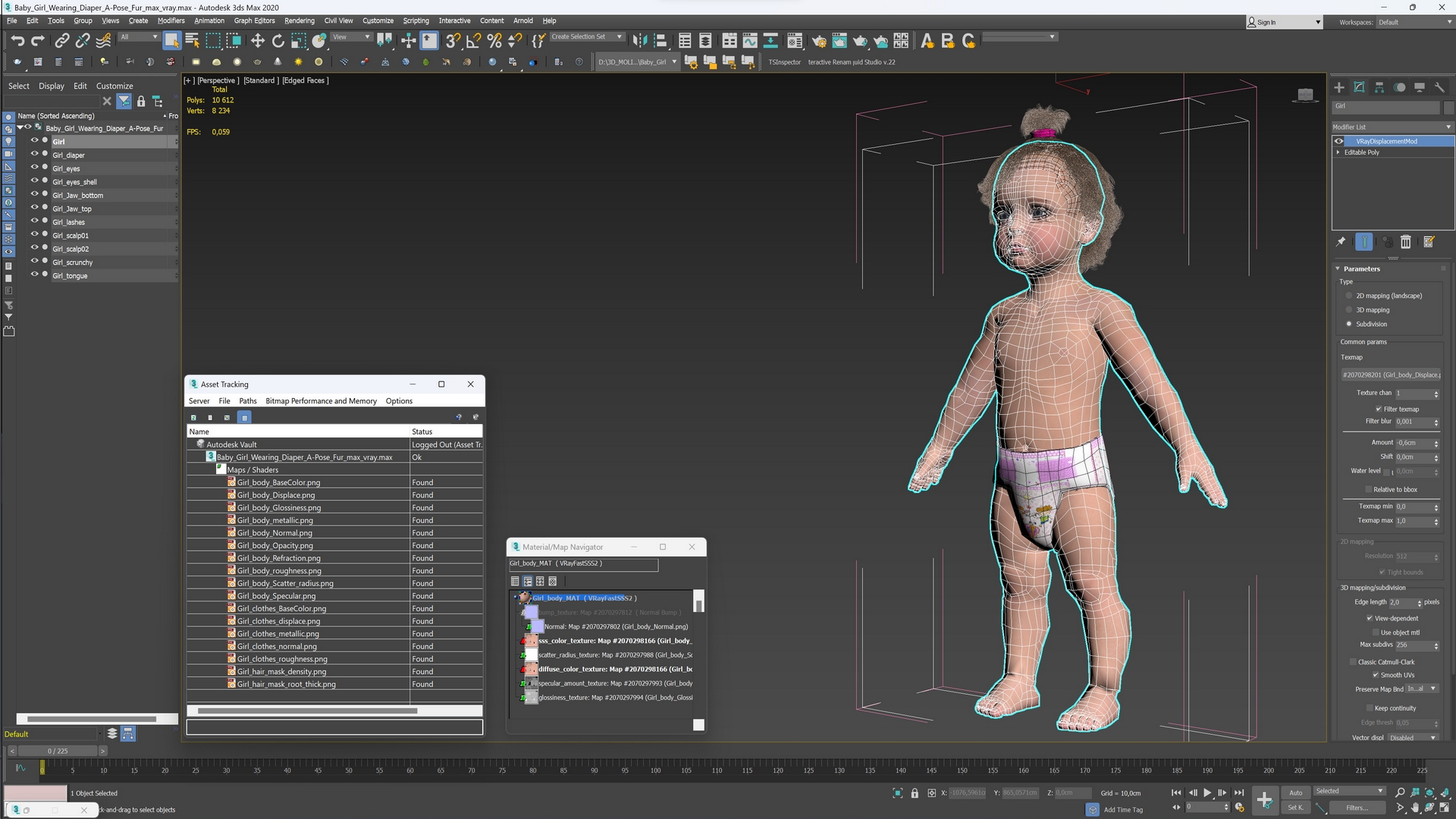Hide Girl_eyes with its eye icon

point(34,168)
